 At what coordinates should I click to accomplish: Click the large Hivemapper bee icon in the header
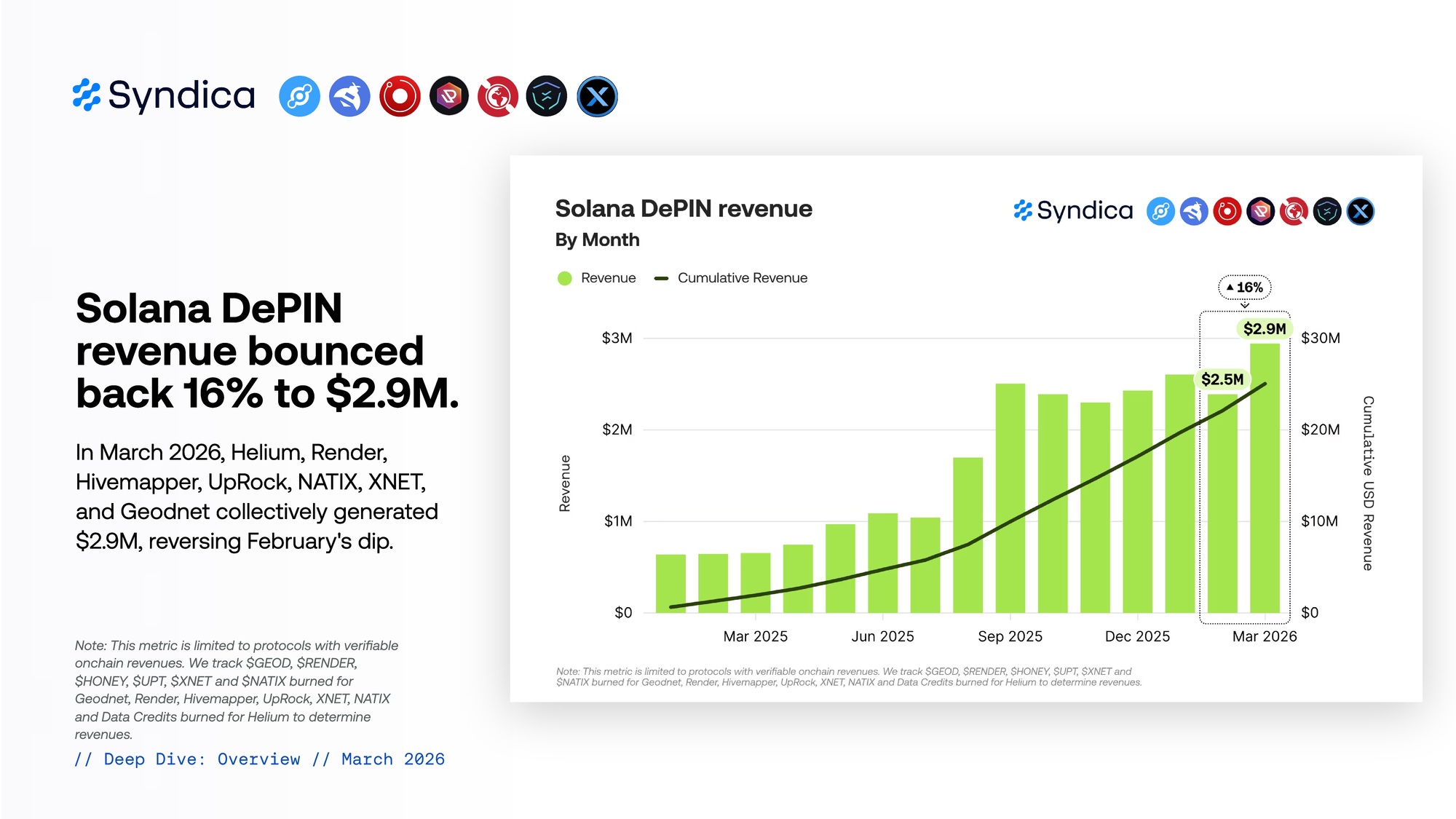(x=349, y=96)
